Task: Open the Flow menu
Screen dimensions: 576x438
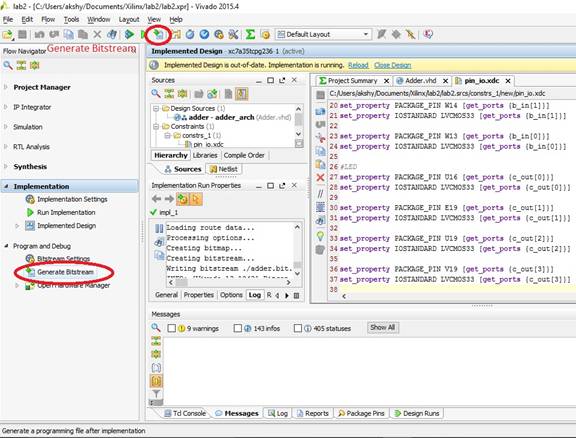Action: [x=48, y=19]
